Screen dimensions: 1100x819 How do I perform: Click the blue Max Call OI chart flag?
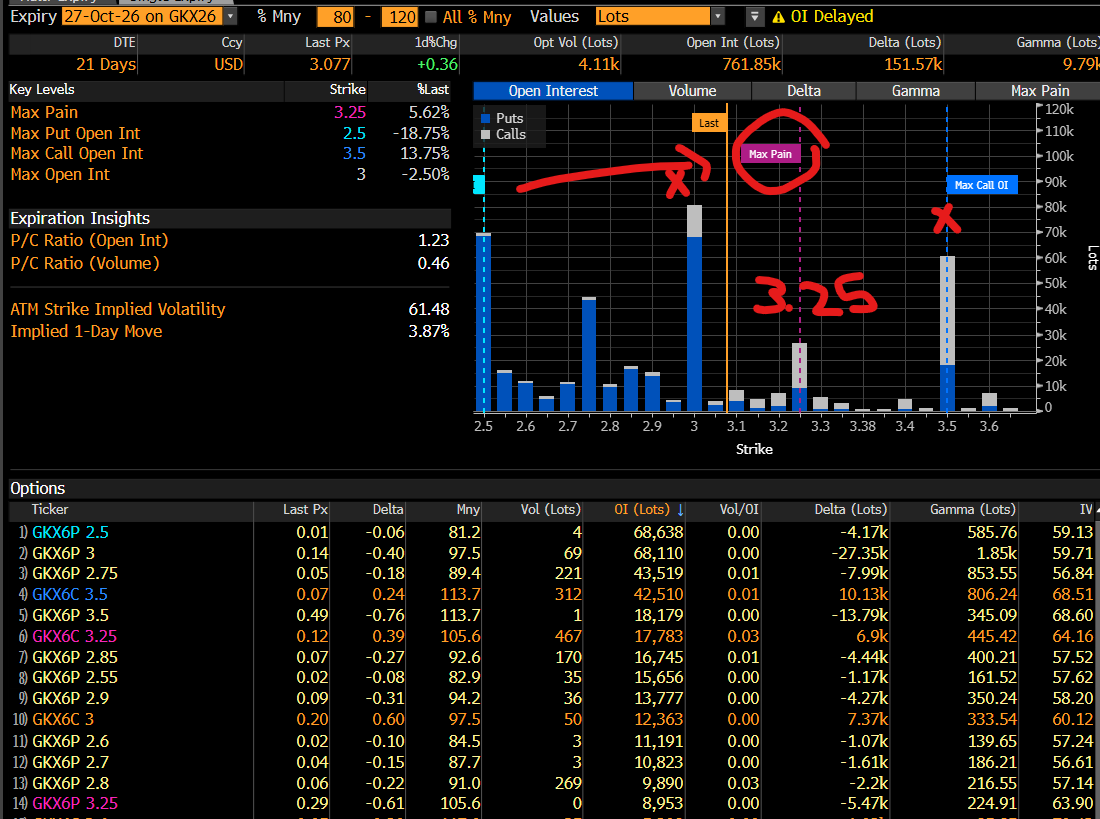981,185
